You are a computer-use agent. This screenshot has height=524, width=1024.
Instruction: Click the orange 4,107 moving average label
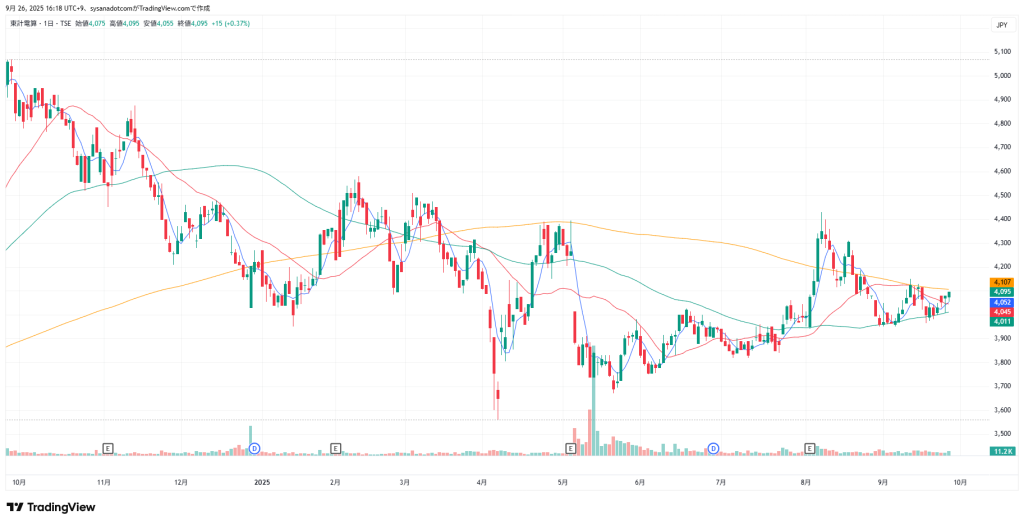tap(1001, 282)
